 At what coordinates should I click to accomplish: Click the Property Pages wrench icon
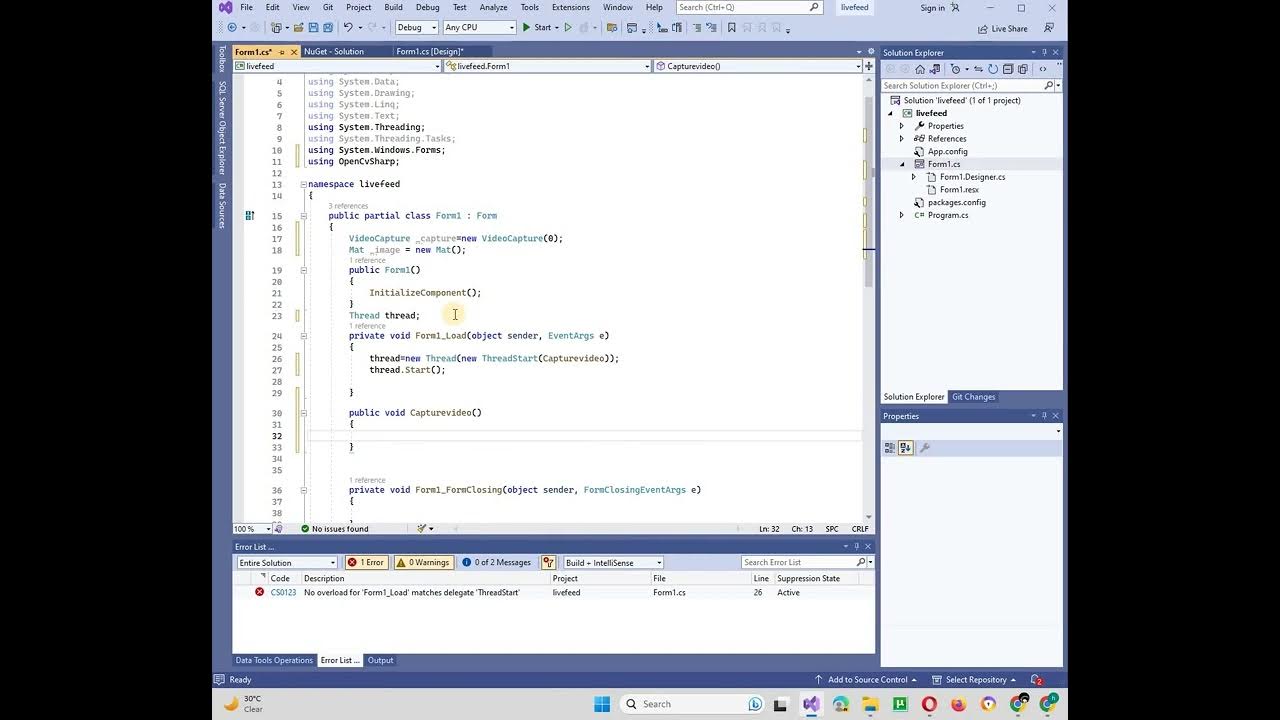925,448
